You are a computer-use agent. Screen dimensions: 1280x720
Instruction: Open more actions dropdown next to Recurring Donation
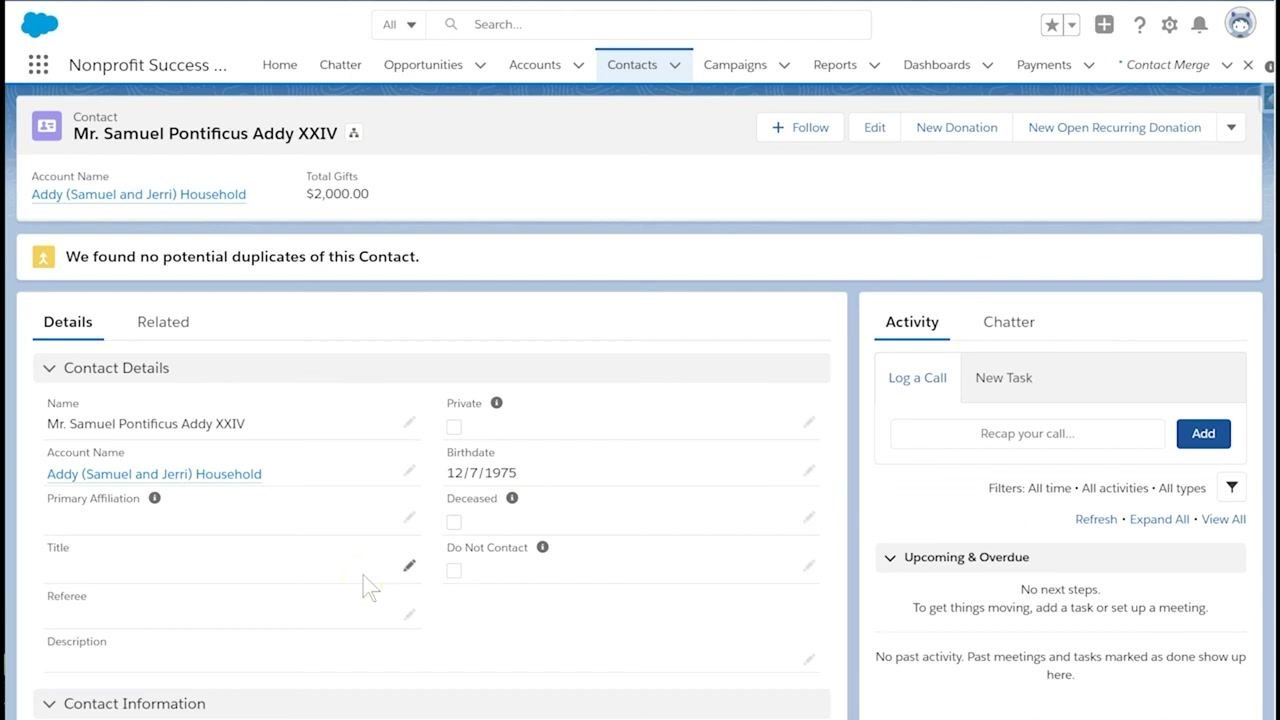coord(1231,127)
